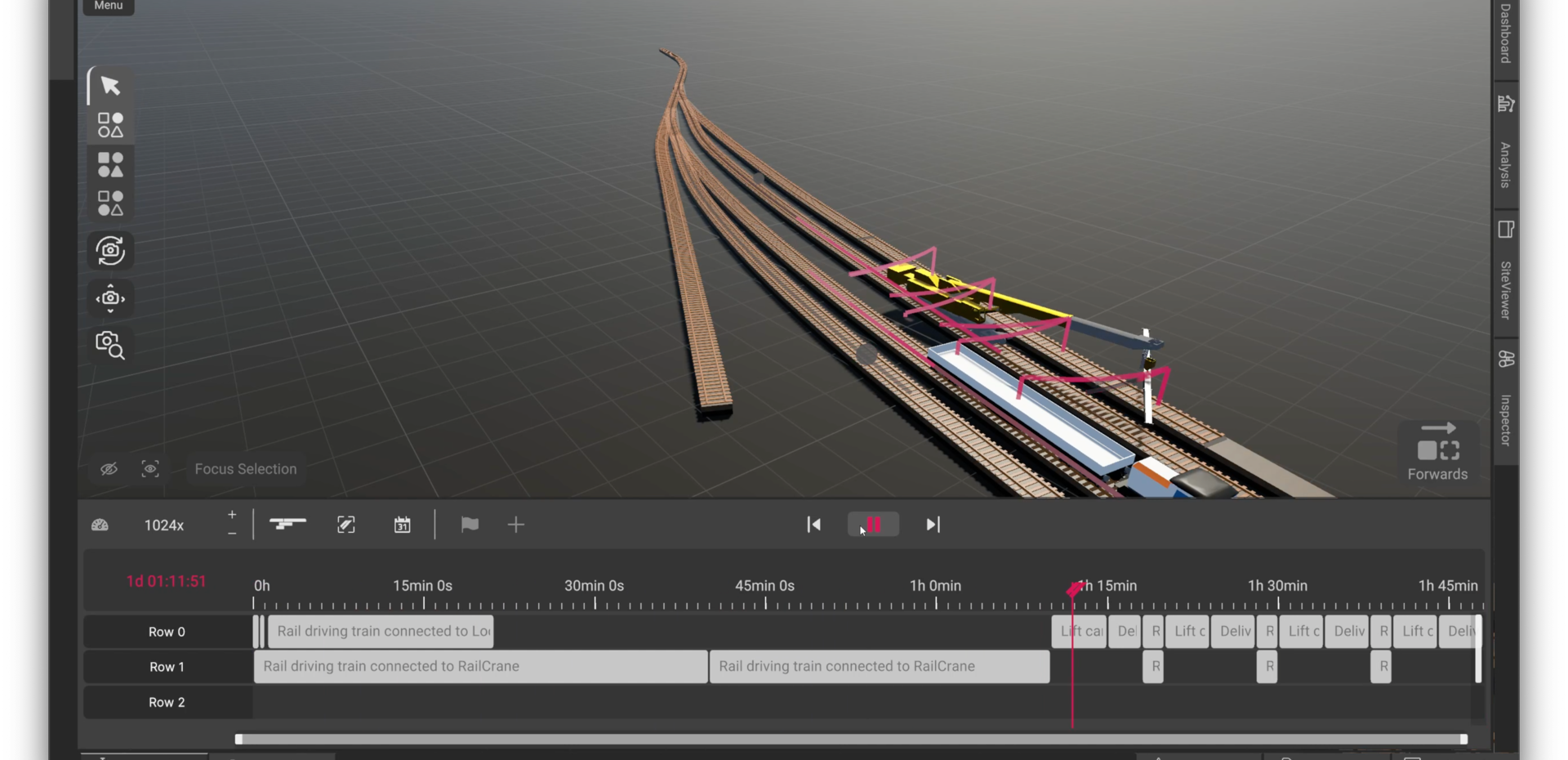
Task: Click the camera orbit rotate icon
Action: click(110, 251)
